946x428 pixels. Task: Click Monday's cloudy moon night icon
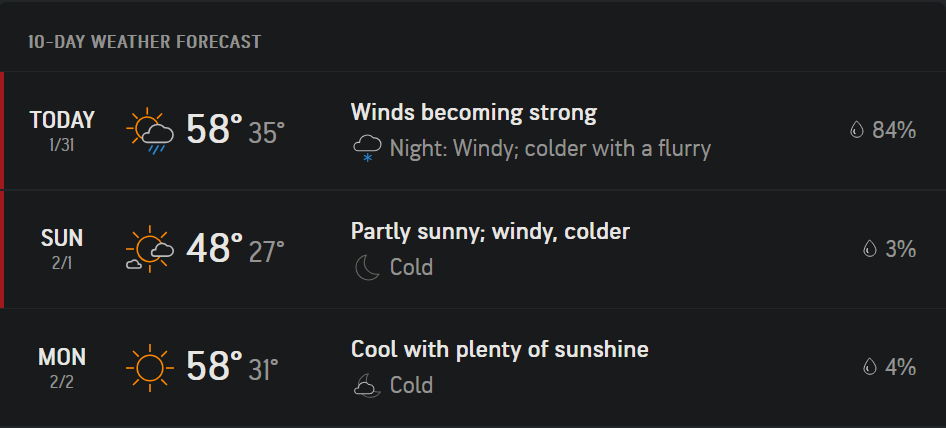coord(367,385)
